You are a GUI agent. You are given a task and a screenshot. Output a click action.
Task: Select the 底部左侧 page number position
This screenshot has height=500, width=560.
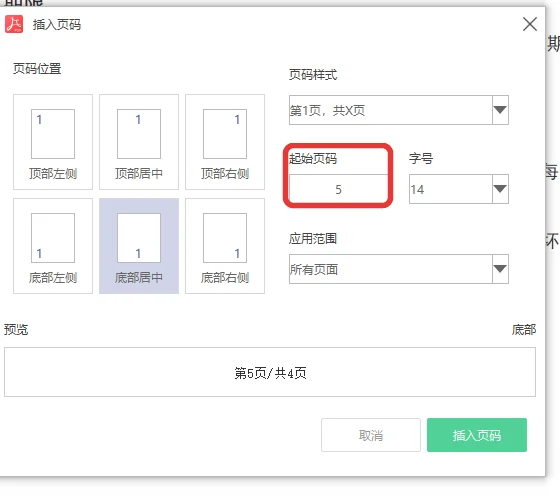(x=53, y=246)
